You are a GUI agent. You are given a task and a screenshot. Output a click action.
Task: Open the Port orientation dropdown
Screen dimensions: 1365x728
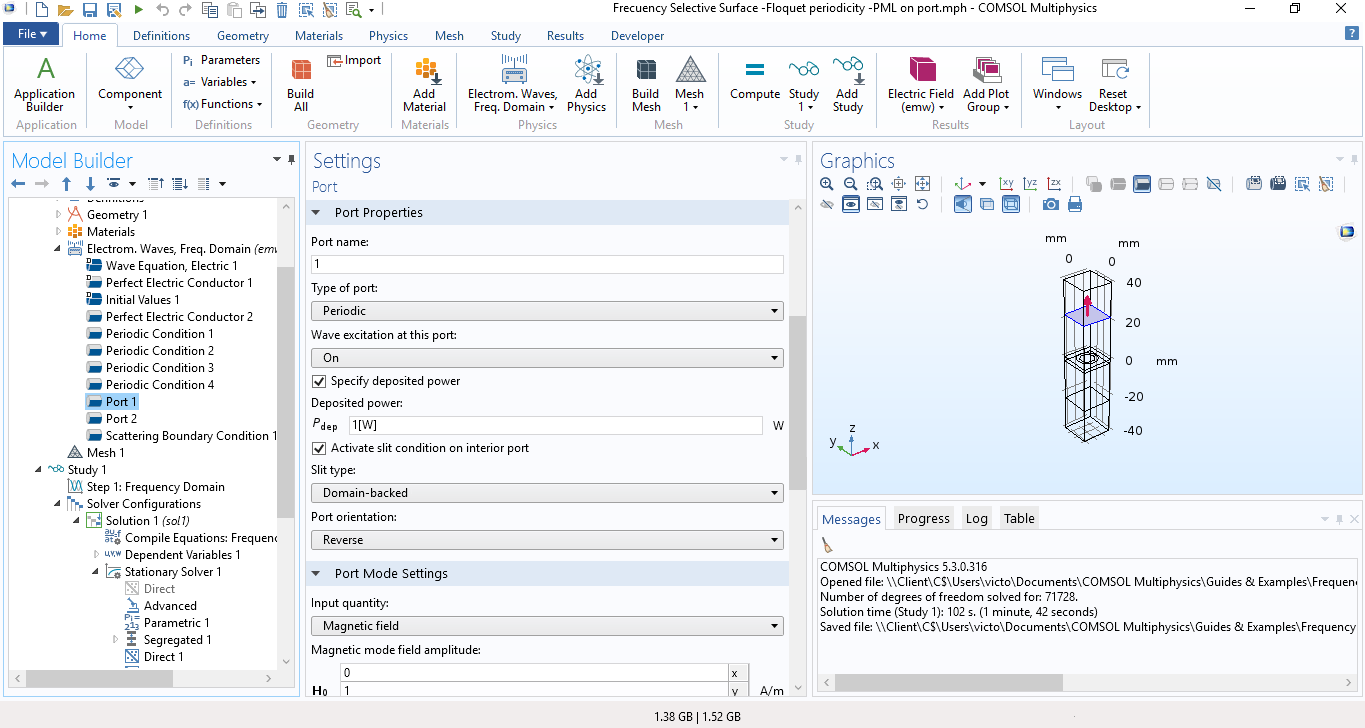pyautogui.click(x=547, y=540)
